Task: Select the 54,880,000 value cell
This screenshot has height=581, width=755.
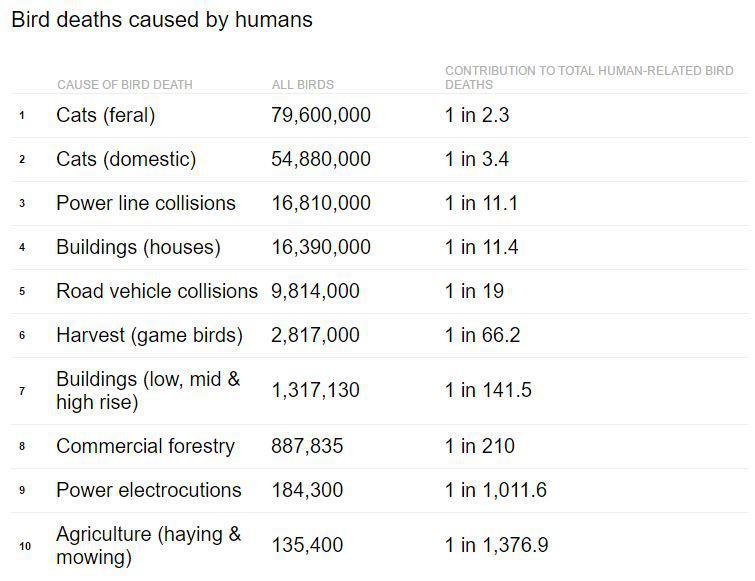Action: (x=321, y=159)
